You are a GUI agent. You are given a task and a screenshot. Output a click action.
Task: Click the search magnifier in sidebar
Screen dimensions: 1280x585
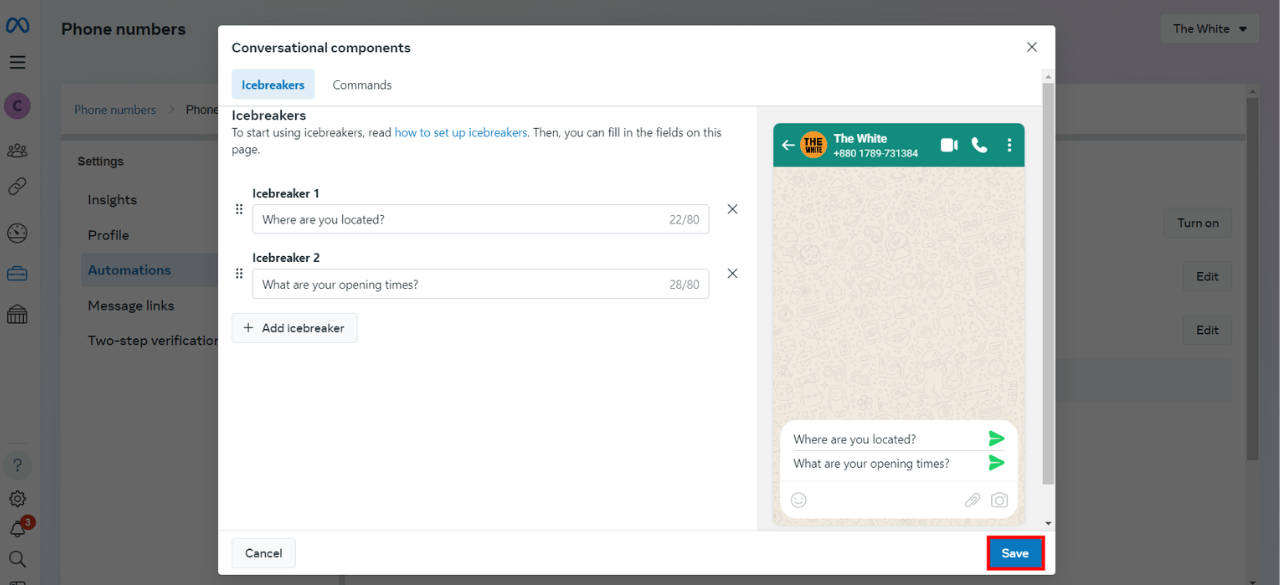[17, 559]
